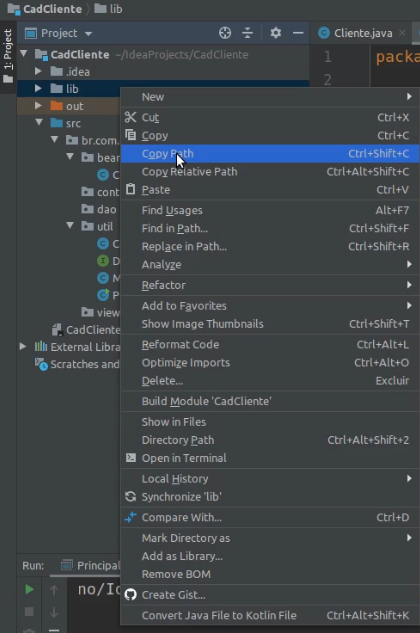Click Build Module 'CadCliente'
The height and width of the screenshot is (633, 420).
click(x=270, y=401)
